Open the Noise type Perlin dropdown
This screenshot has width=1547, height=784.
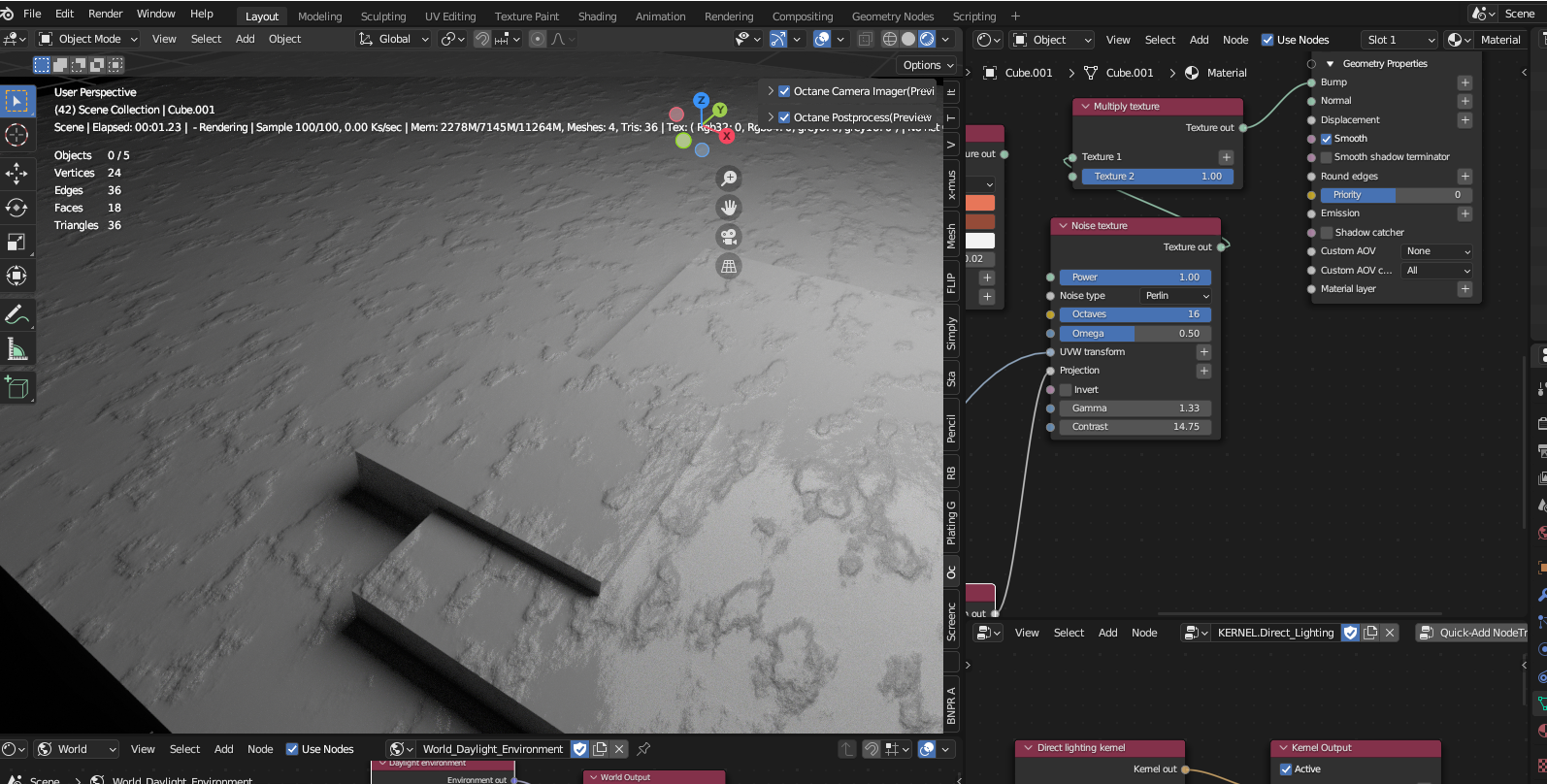1175,296
